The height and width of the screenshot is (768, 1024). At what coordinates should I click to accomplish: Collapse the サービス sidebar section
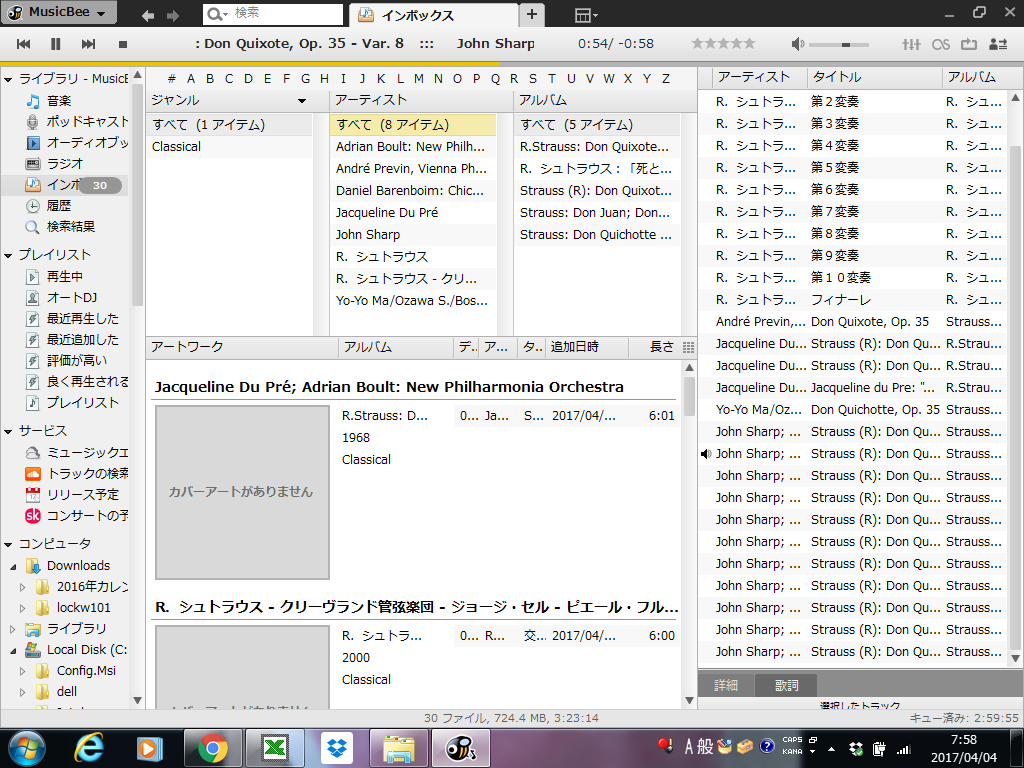coord(8,432)
